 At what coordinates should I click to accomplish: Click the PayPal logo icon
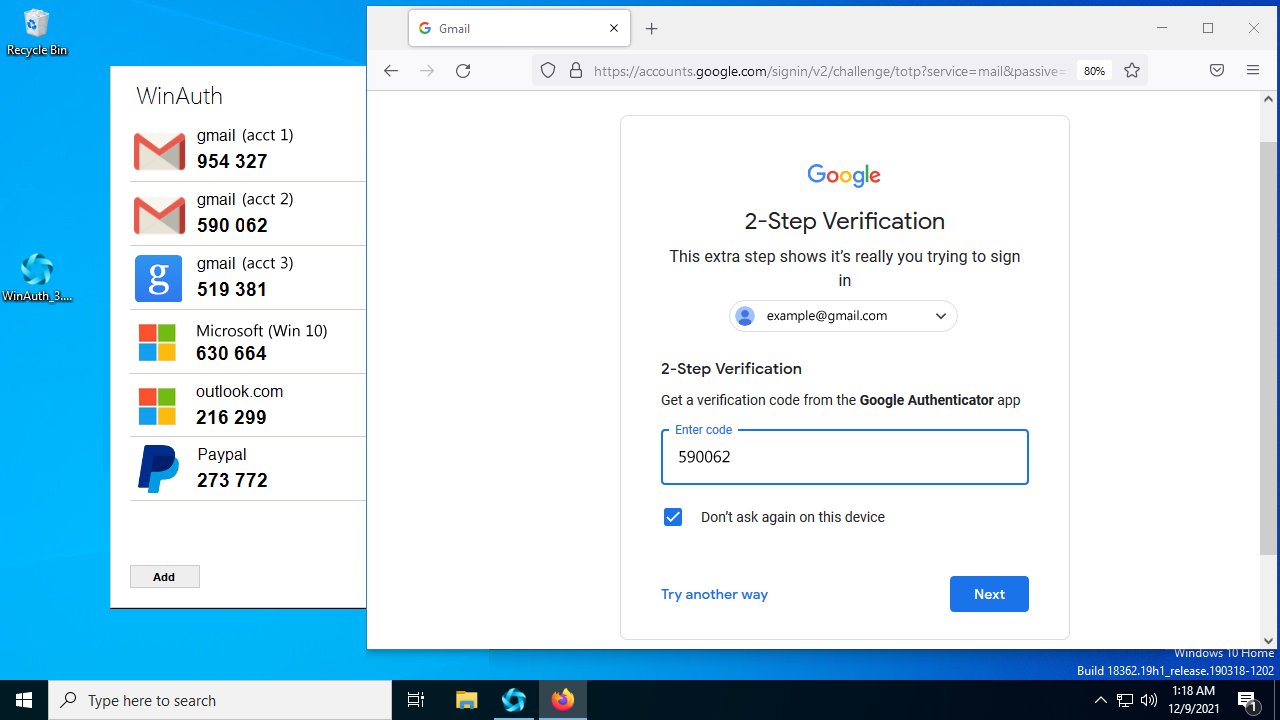pyautogui.click(x=157, y=469)
